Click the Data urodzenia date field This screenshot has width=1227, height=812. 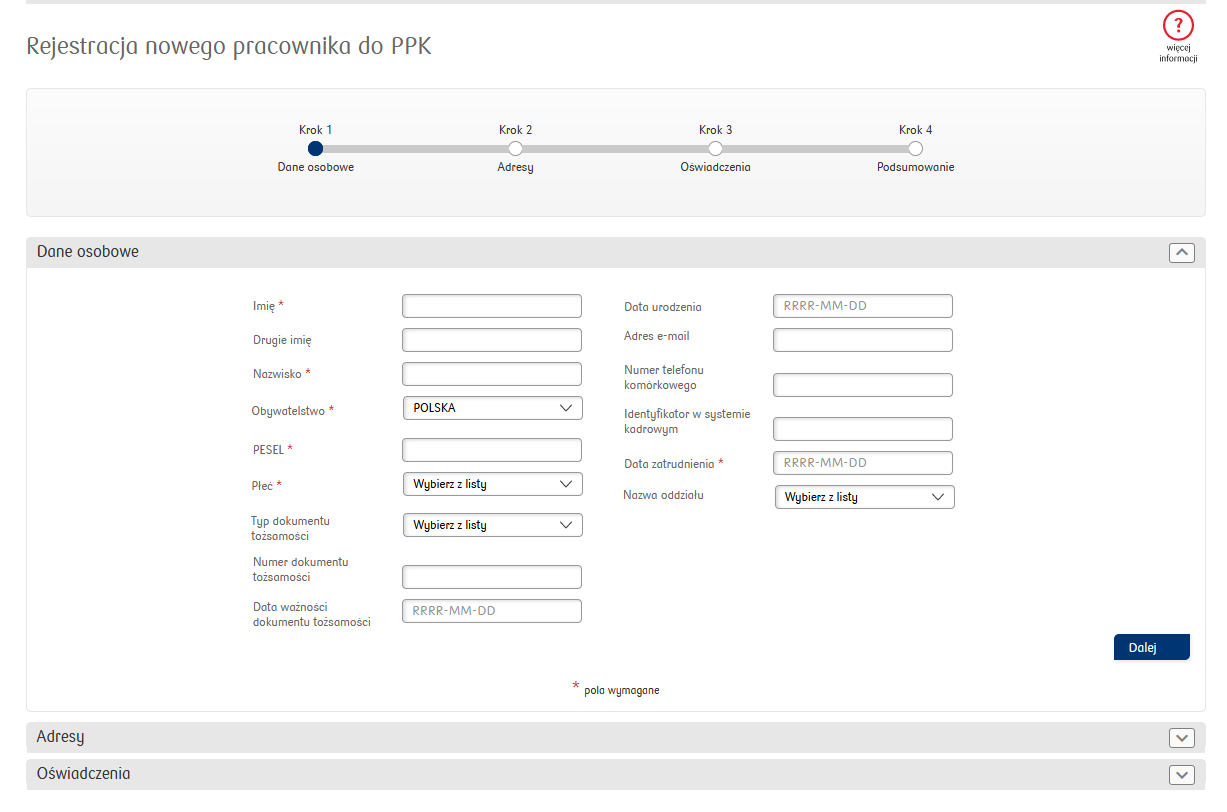point(863,306)
